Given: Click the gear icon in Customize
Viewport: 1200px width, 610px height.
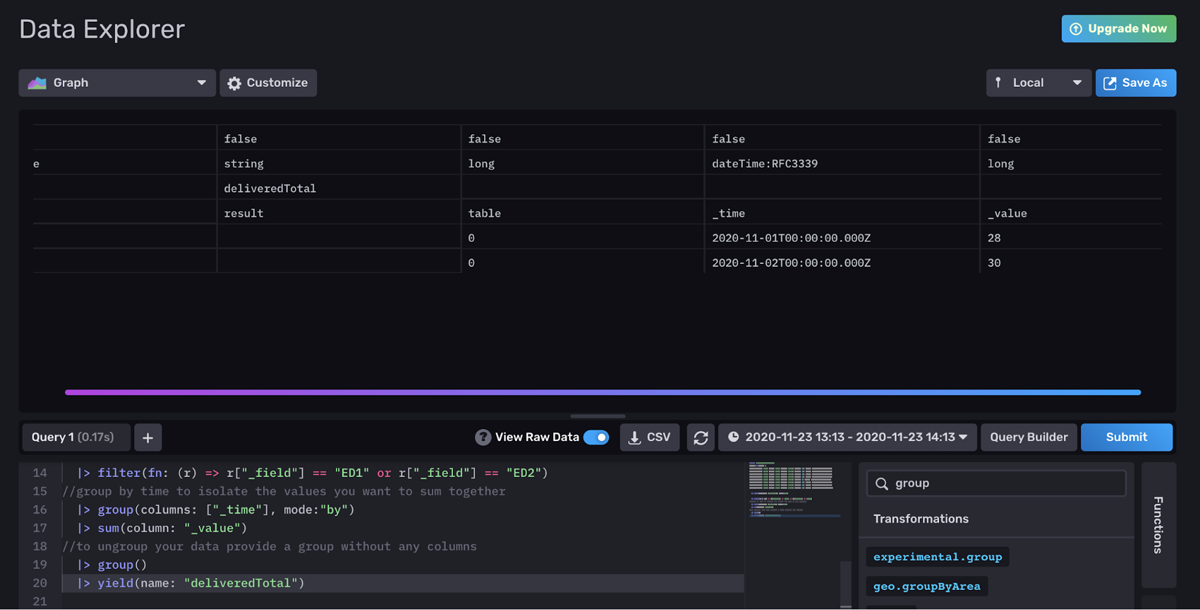Looking at the screenshot, I should point(235,83).
